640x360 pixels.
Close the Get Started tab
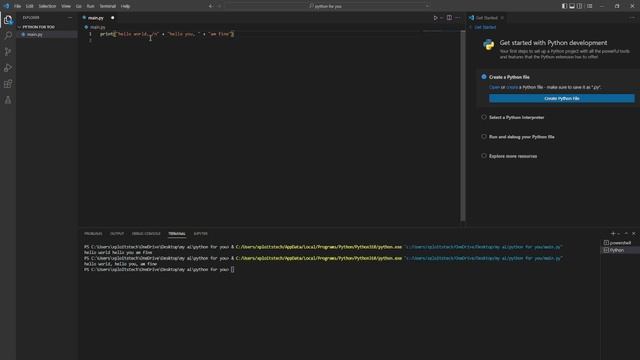pos(502,18)
